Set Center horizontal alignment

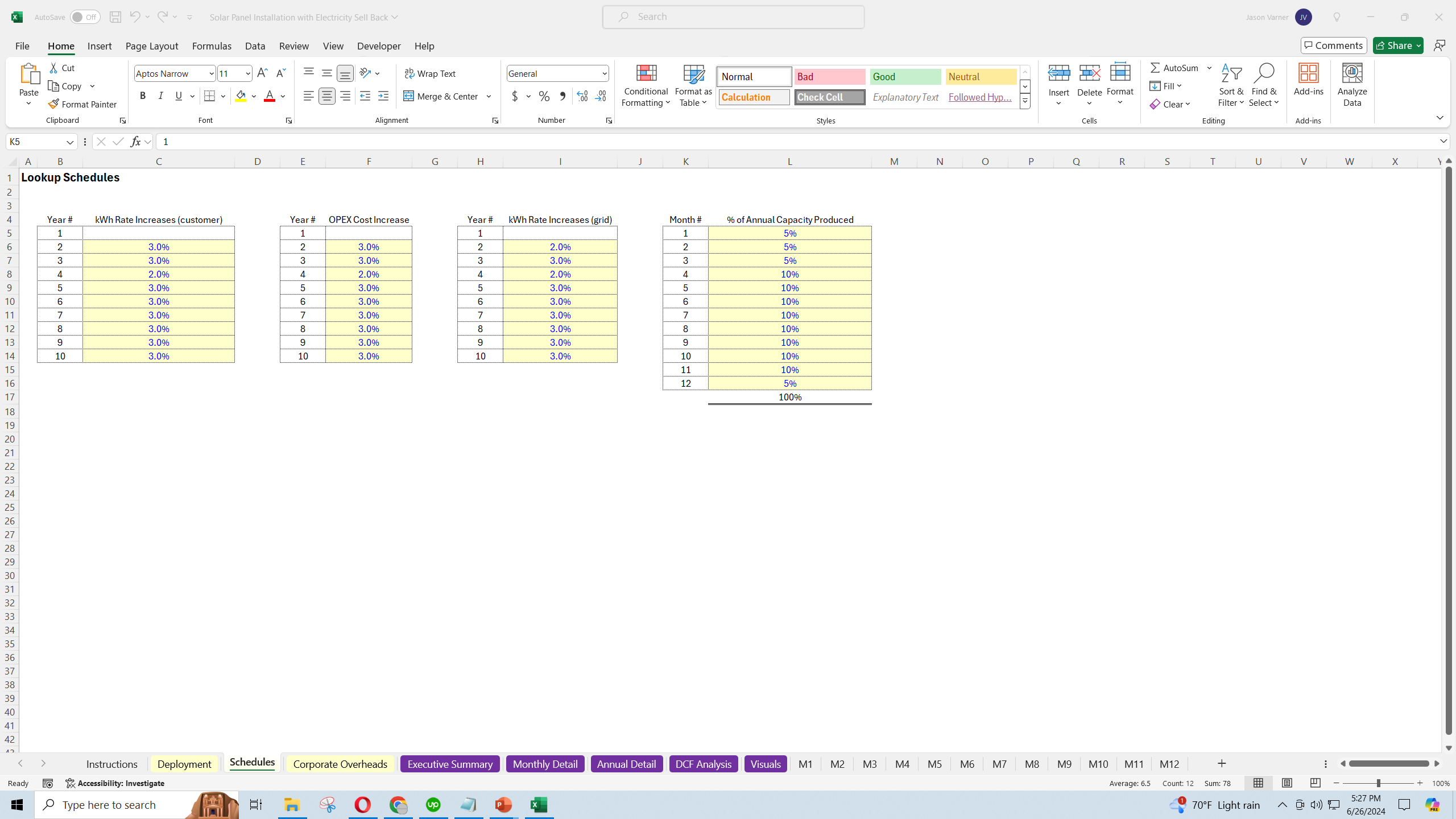[326, 96]
